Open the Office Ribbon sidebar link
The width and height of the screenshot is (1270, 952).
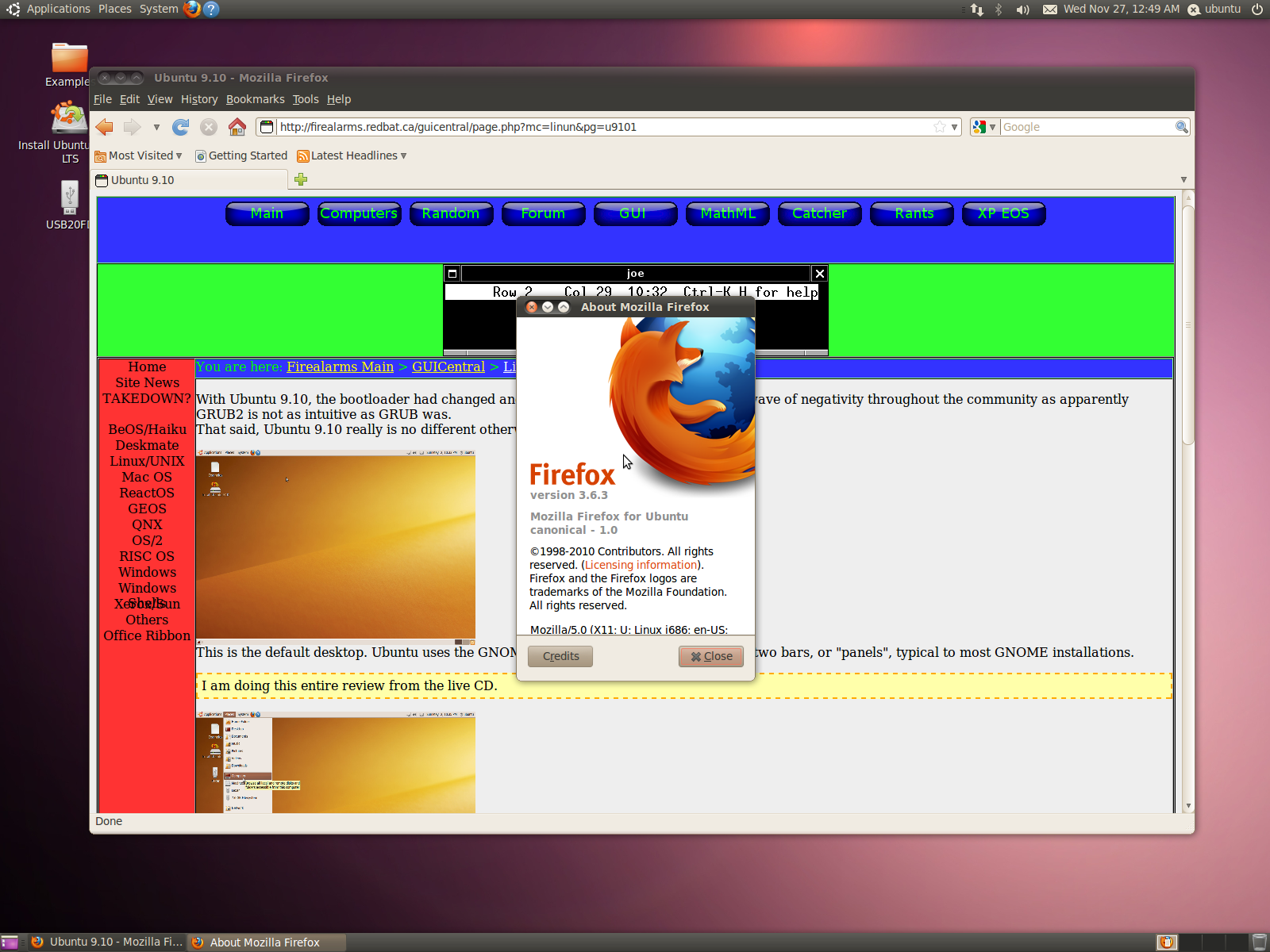(x=147, y=635)
